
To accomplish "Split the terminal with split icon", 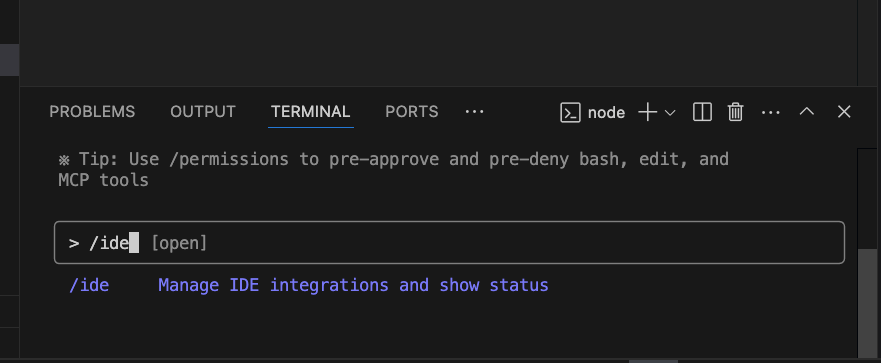I will [702, 112].
